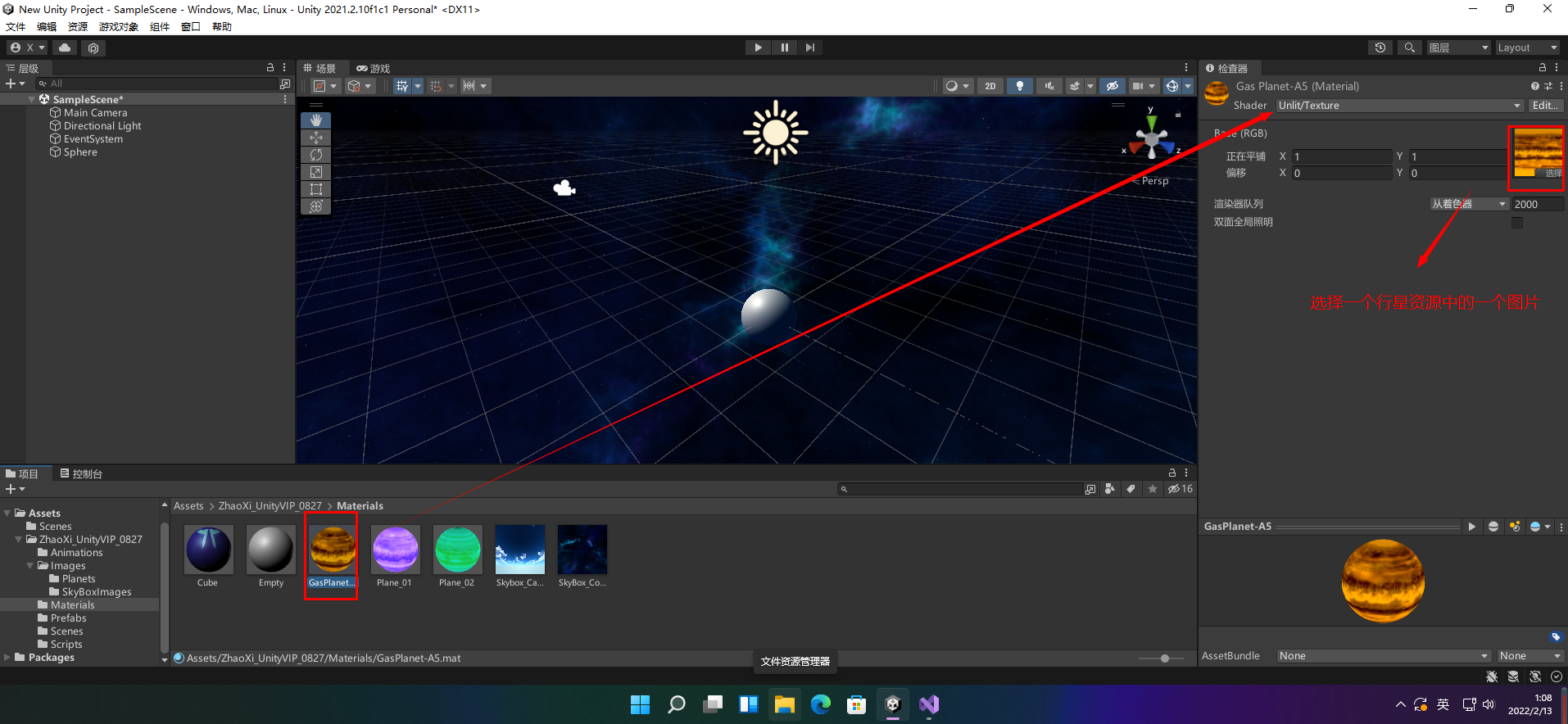Screen dimensions: 1568x724
Task: Toggle scene audio mute icon
Action: [x=1049, y=86]
